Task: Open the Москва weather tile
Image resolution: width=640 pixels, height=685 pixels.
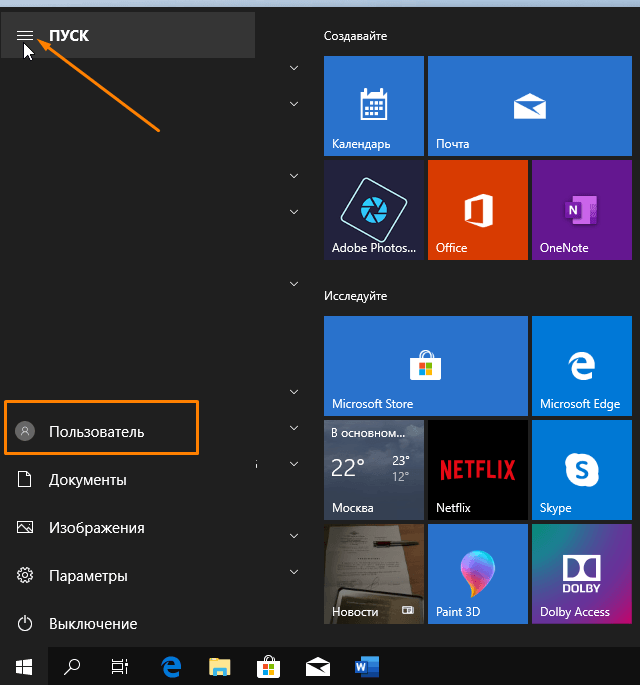Action: click(374, 470)
